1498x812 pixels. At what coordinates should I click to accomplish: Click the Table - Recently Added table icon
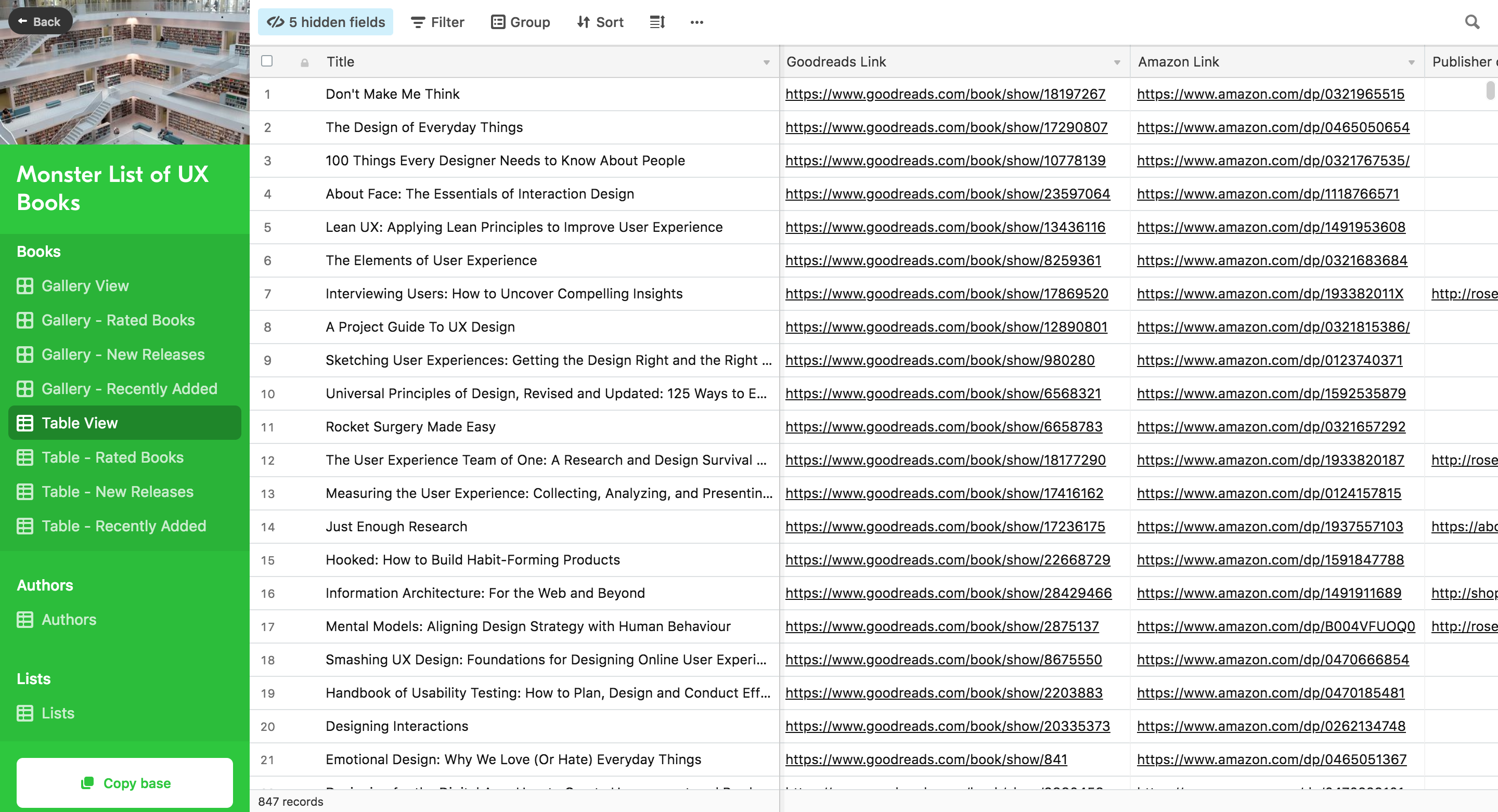coord(24,526)
